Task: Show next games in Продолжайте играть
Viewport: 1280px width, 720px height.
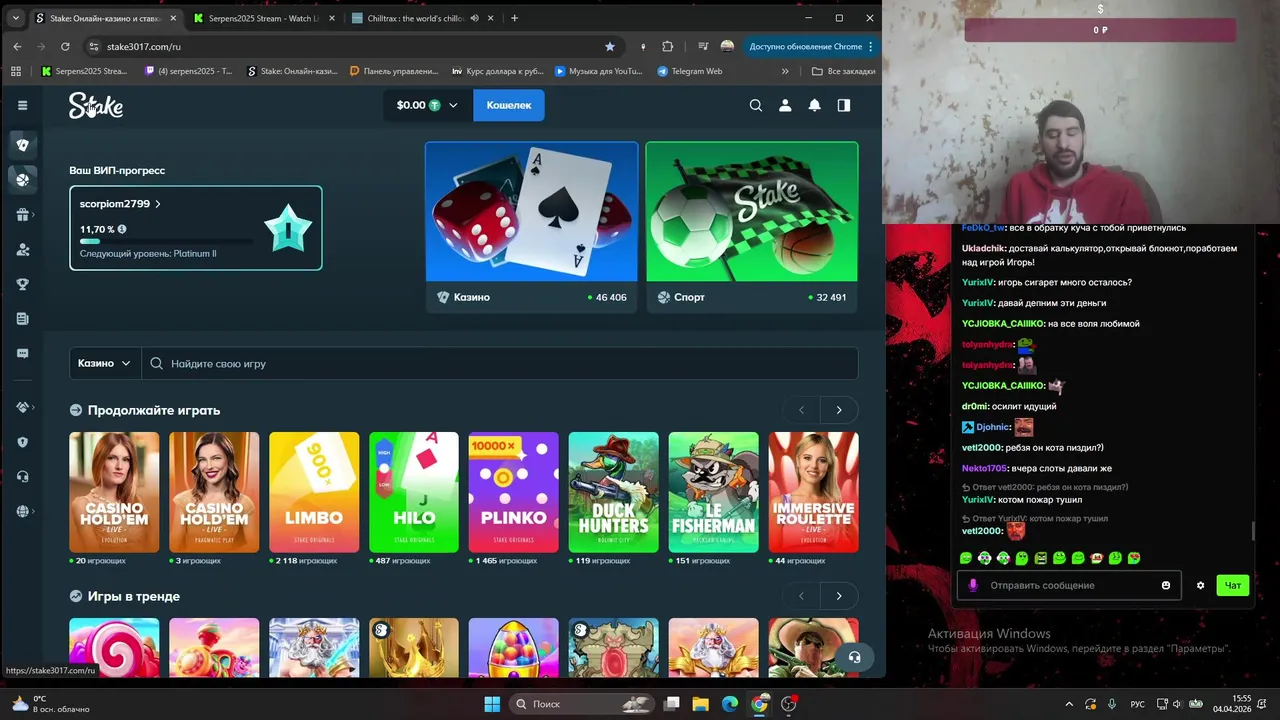Action: [839, 410]
